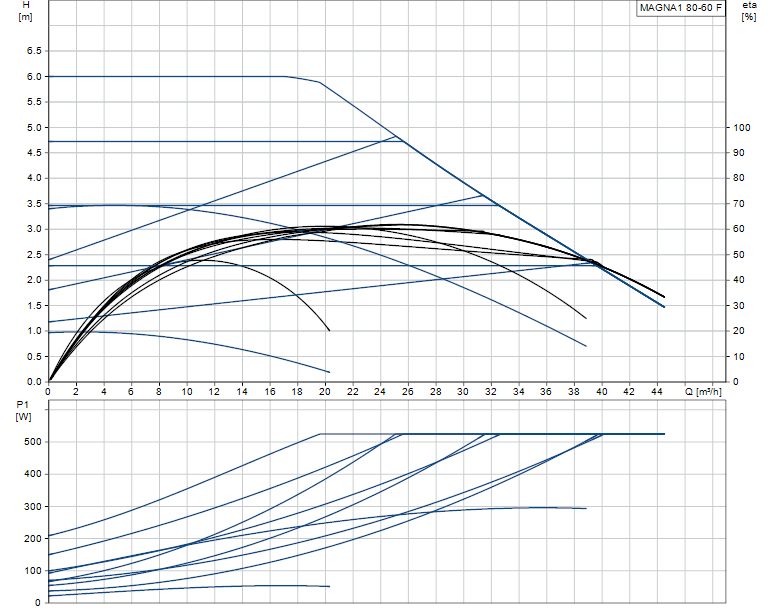Click the MAGNA1 80-60 F legend label

click(680, 7)
